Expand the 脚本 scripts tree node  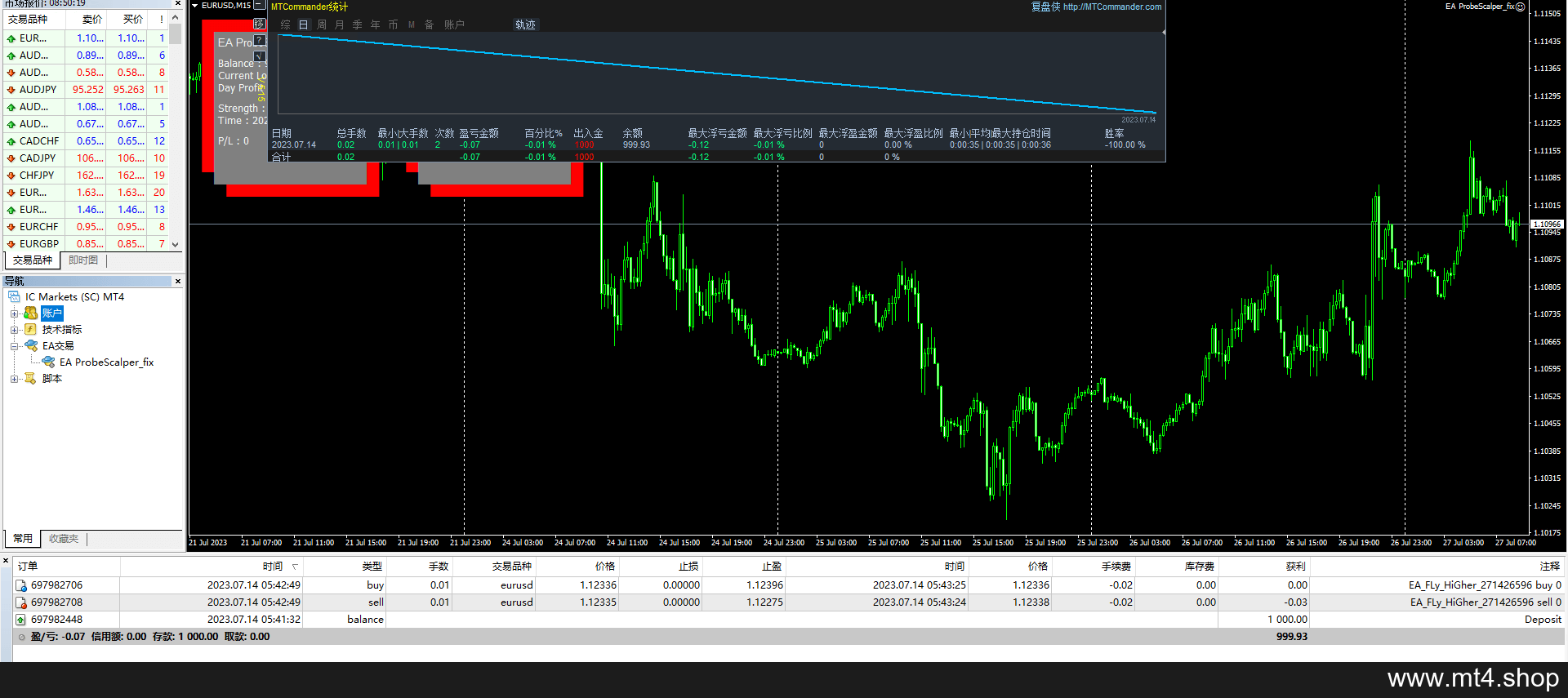(x=14, y=379)
